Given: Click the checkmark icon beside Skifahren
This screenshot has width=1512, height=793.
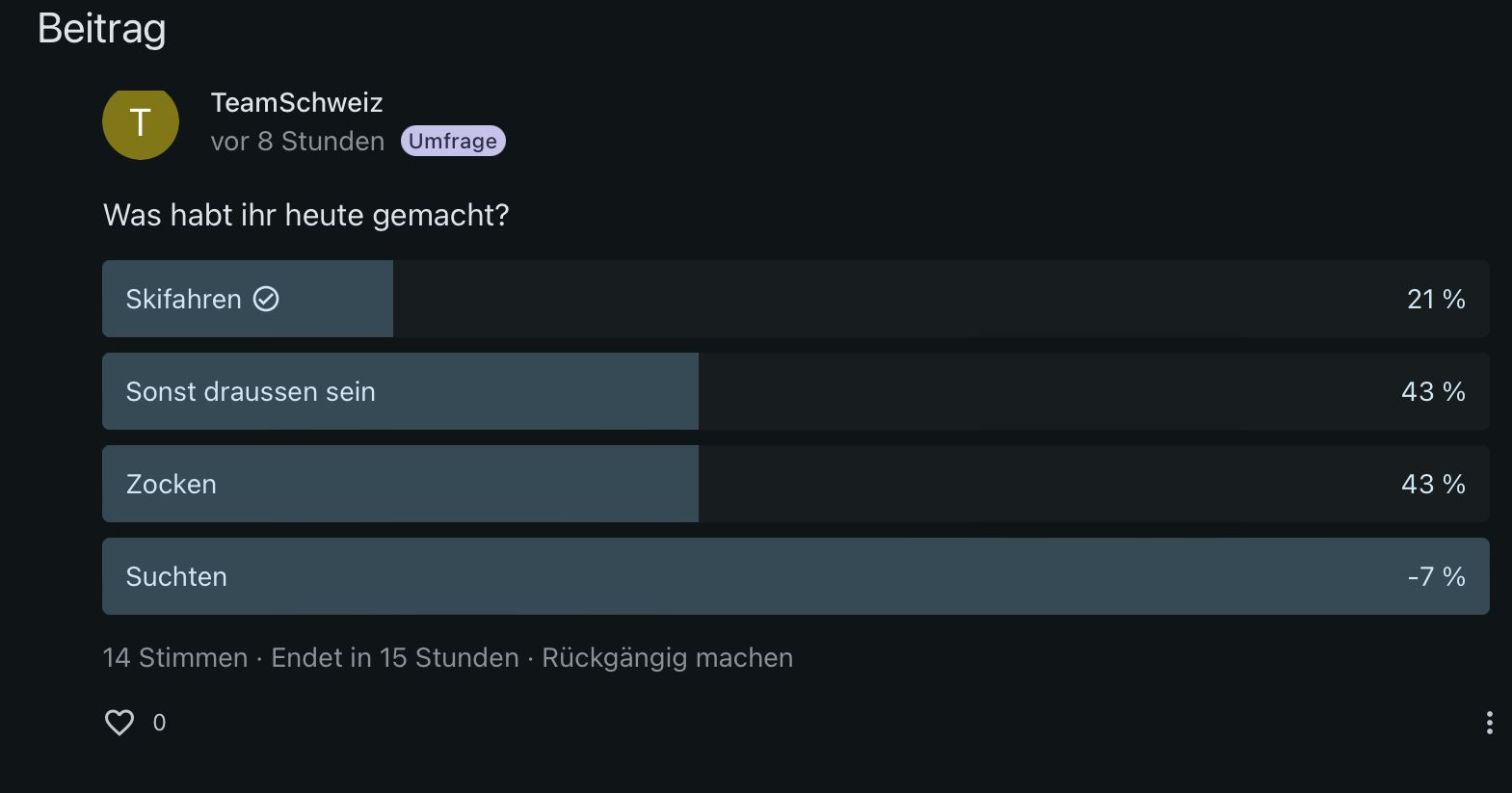Looking at the screenshot, I should 266,299.
